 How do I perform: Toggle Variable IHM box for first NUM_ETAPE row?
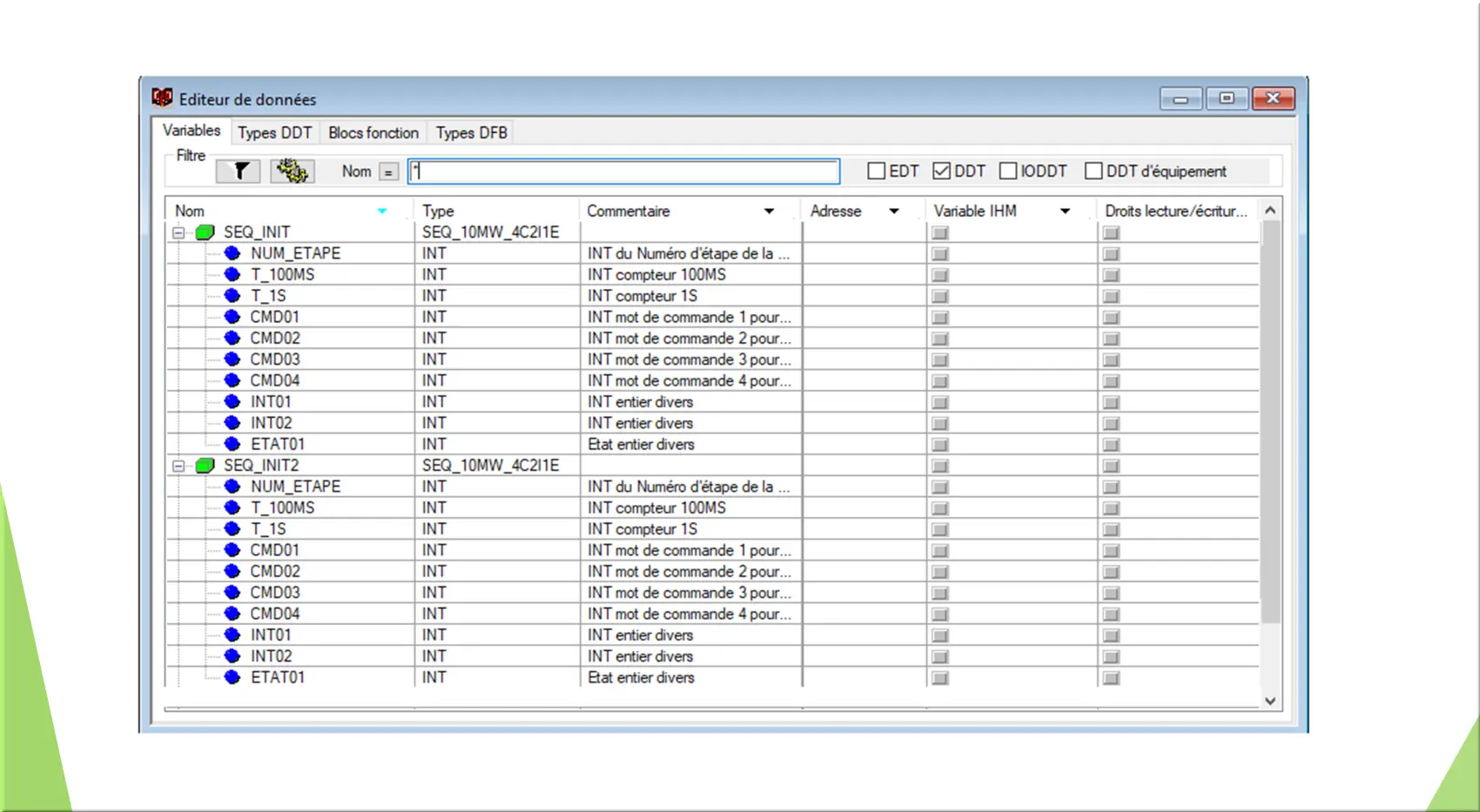point(940,254)
